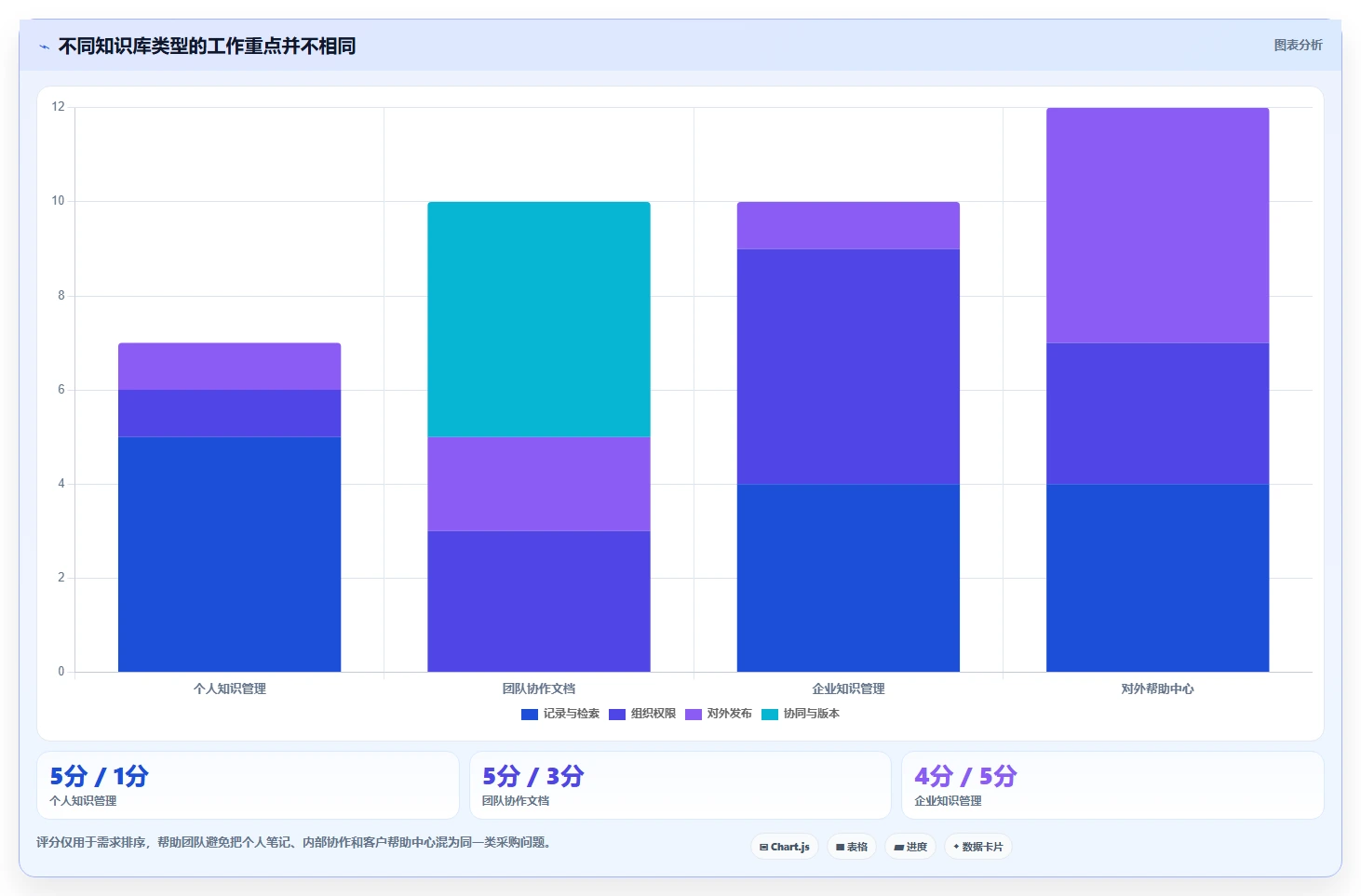
Task: Click the 图表分析 label in the header
Action: [x=1298, y=45]
